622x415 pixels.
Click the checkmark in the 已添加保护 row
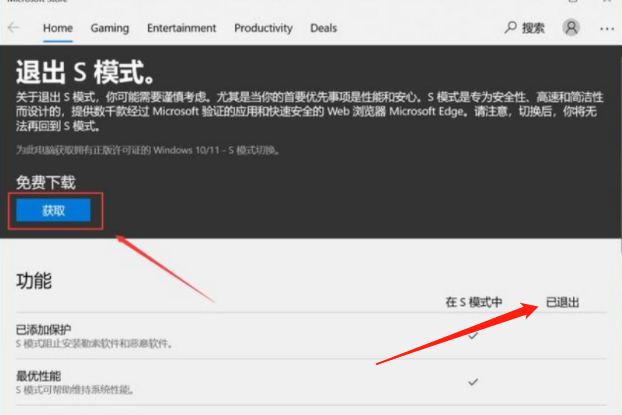click(x=473, y=336)
